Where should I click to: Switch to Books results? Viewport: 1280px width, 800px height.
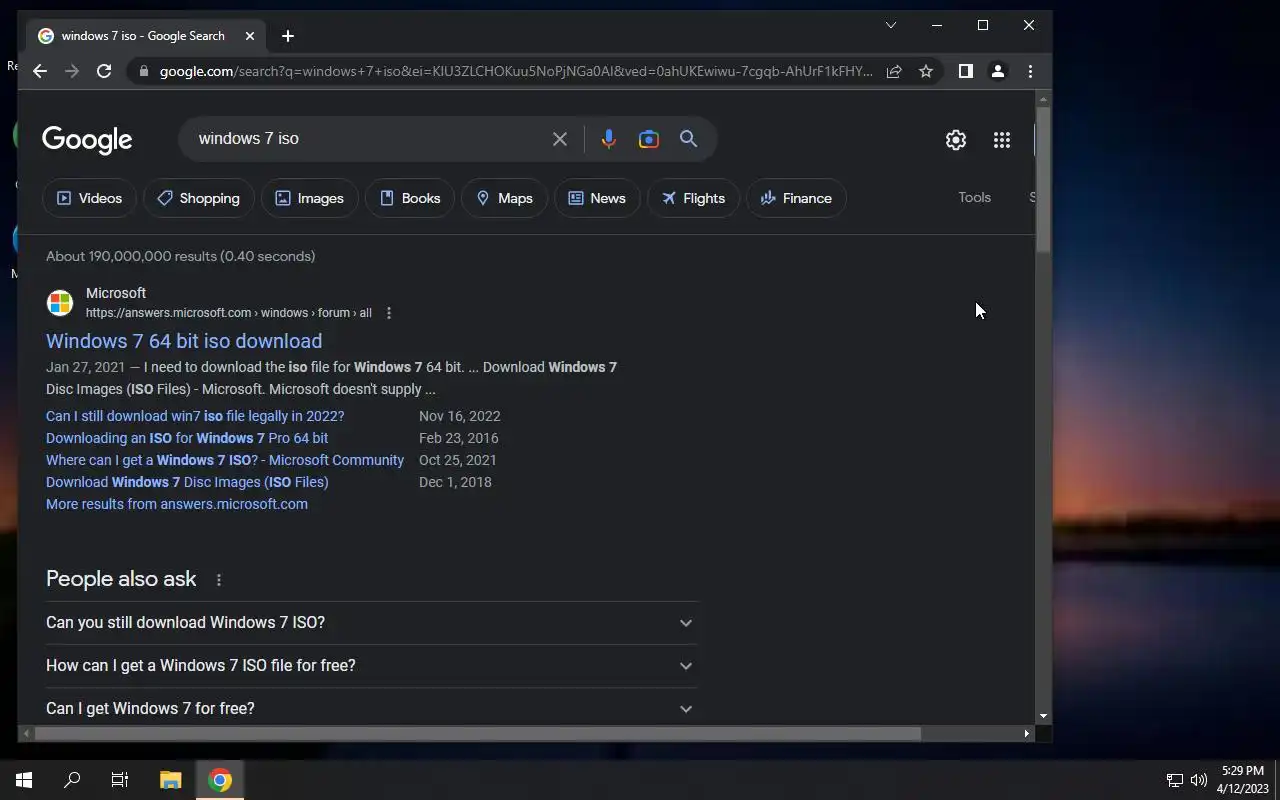tap(410, 198)
